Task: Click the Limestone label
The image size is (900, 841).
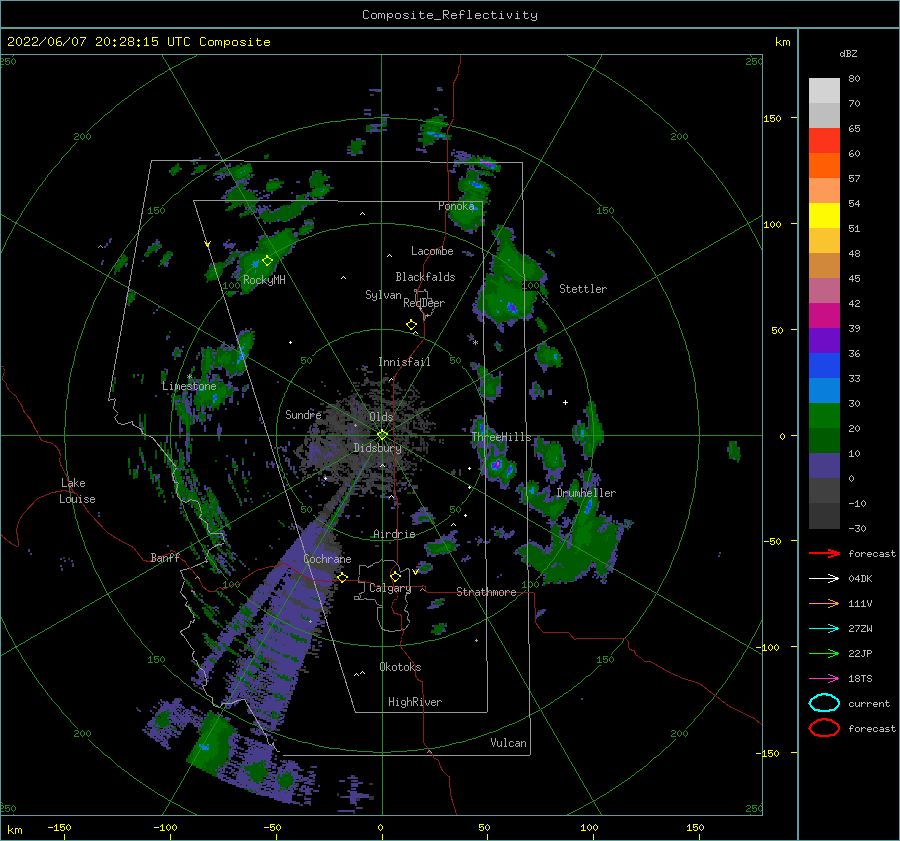Action: click(189, 386)
